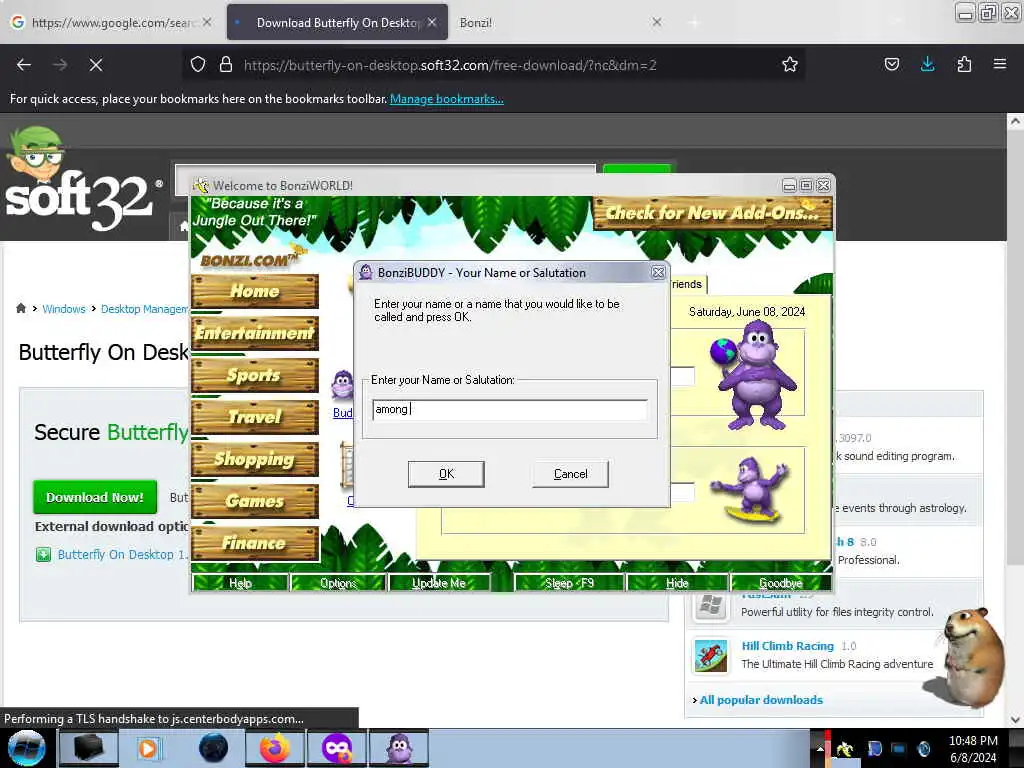
Task: Open the Hill Climb Racing link
Action: [x=788, y=646]
